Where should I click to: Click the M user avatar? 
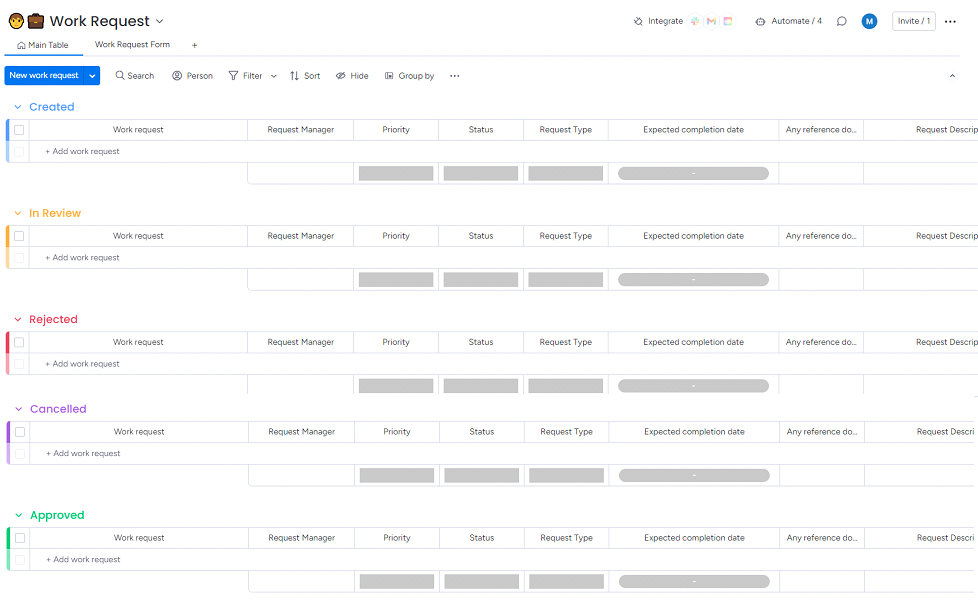[x=869, y=21]
